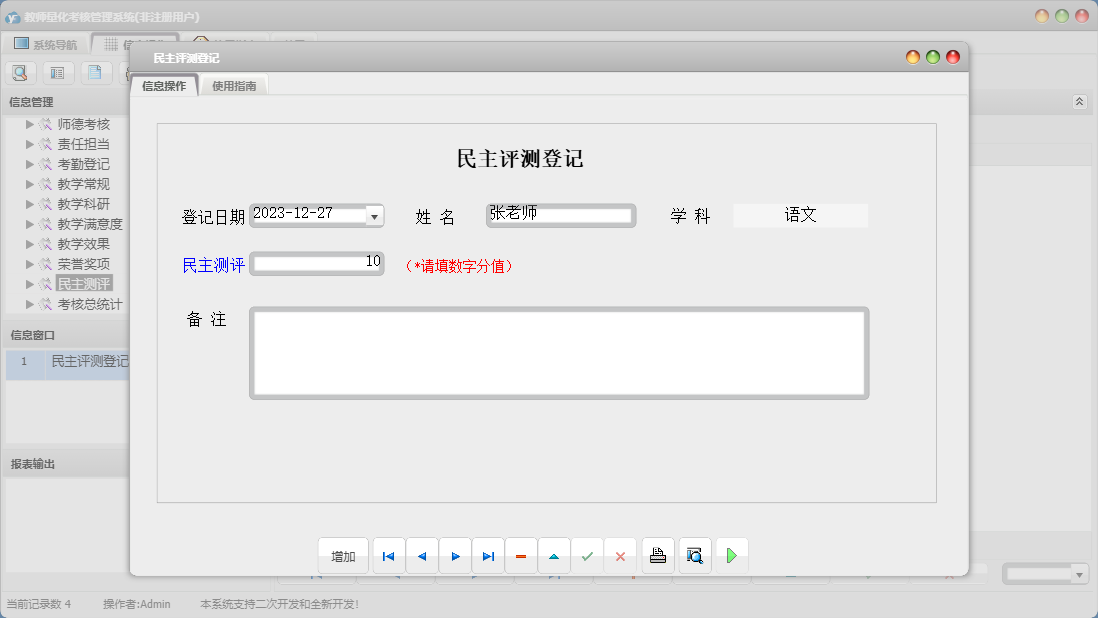This screenshot has height=618, width=1098.
Task: Go to previous record using the blue arrow
Action: (421, 555)
